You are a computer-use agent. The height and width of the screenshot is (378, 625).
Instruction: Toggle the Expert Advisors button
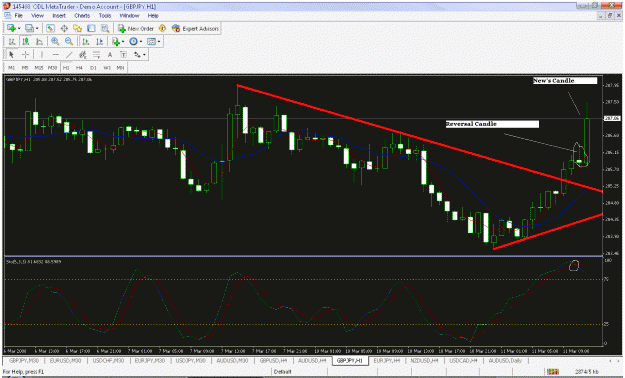(195, 28)
